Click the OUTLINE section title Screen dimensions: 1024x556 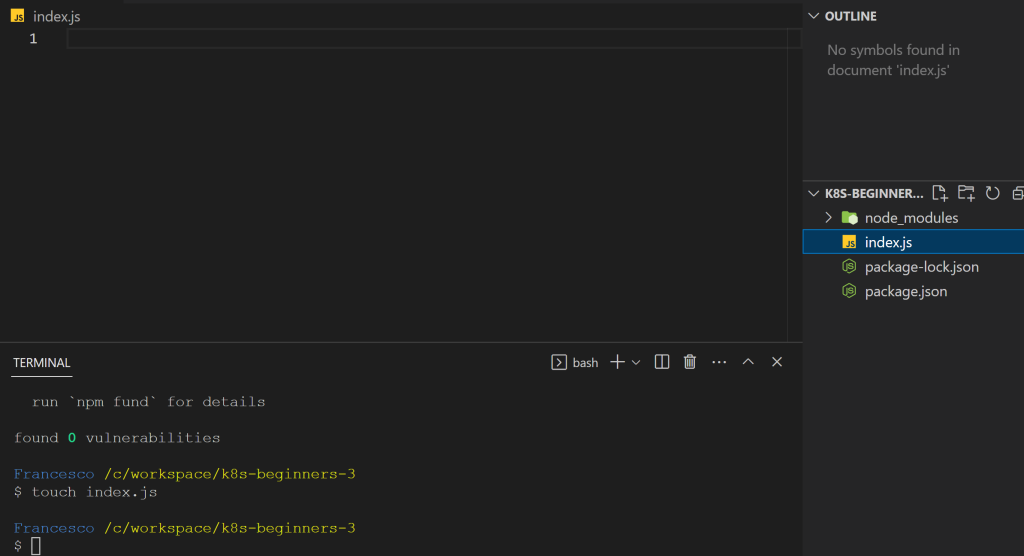click(851, 16)
